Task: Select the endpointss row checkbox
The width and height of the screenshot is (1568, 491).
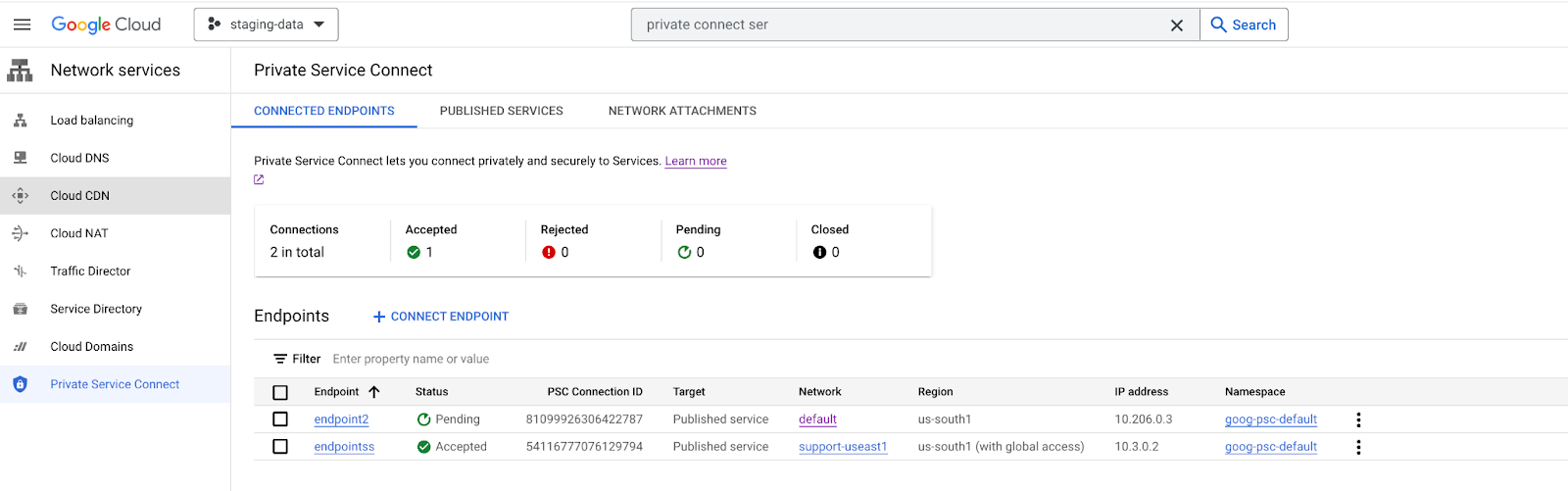Action: [x=280, y=447]
